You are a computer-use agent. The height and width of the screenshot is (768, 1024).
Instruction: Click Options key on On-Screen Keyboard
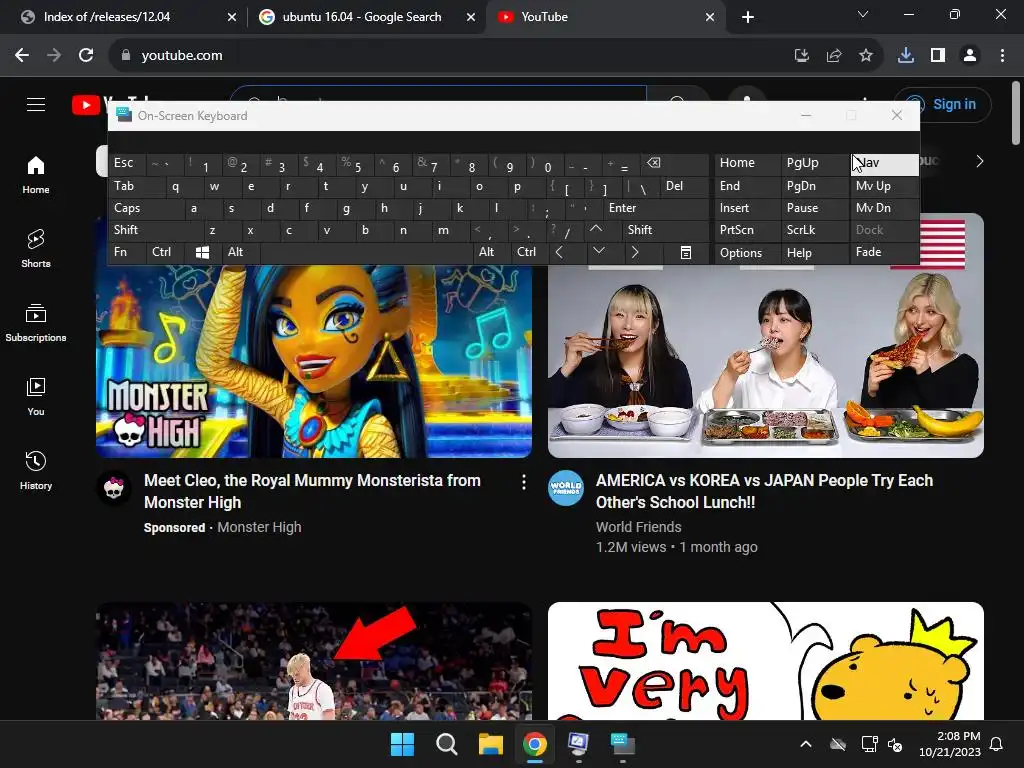coord(747,253)
